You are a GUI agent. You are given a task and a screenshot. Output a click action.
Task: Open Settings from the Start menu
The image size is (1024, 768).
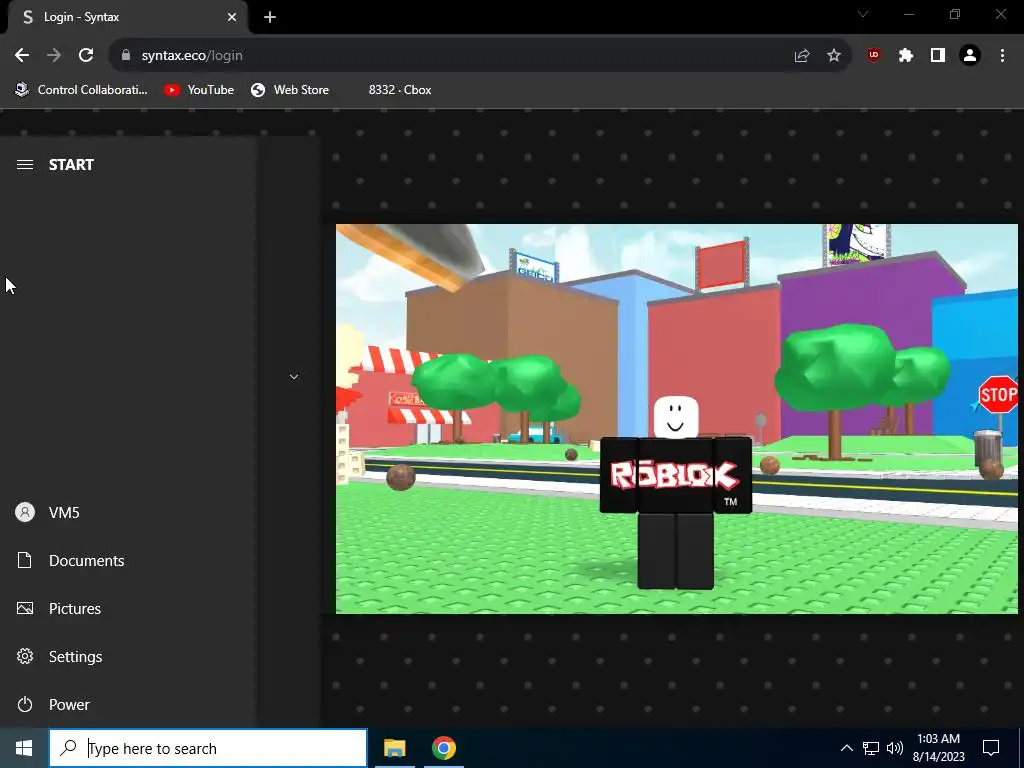(127, 656)
